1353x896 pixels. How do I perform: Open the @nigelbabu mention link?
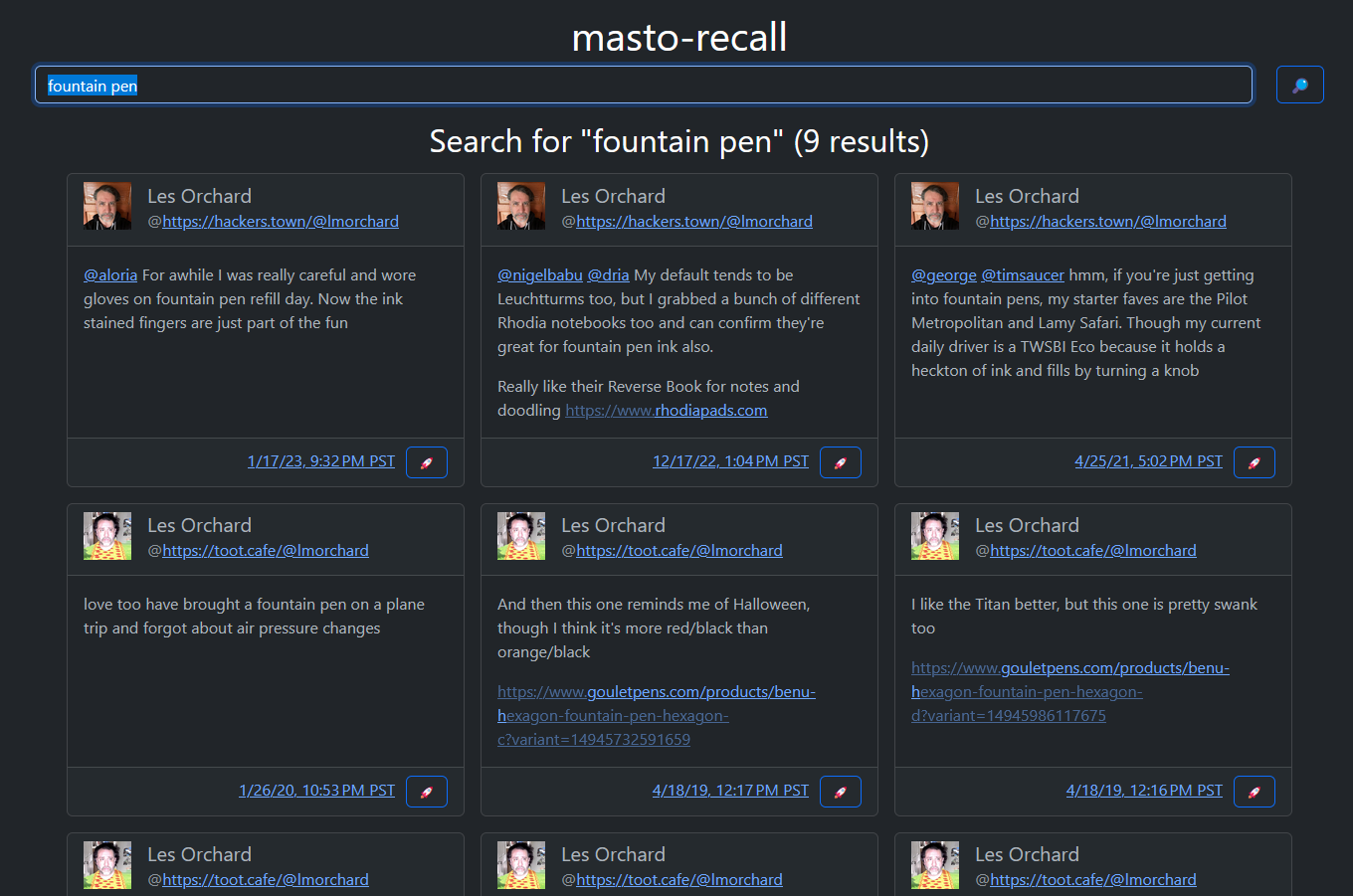pos(540,275)
